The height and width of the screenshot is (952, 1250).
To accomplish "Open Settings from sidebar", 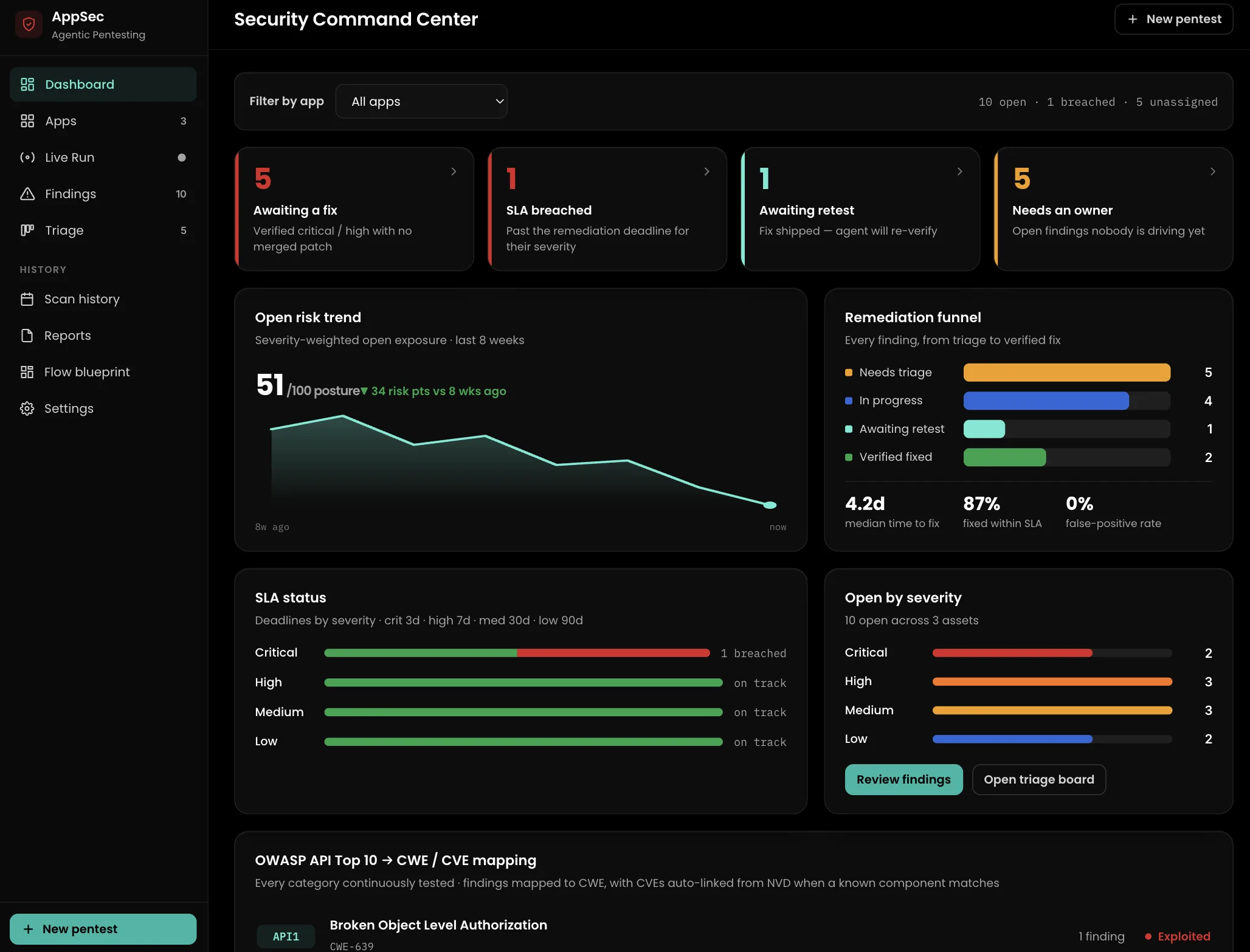I will (x=103, y=409).
